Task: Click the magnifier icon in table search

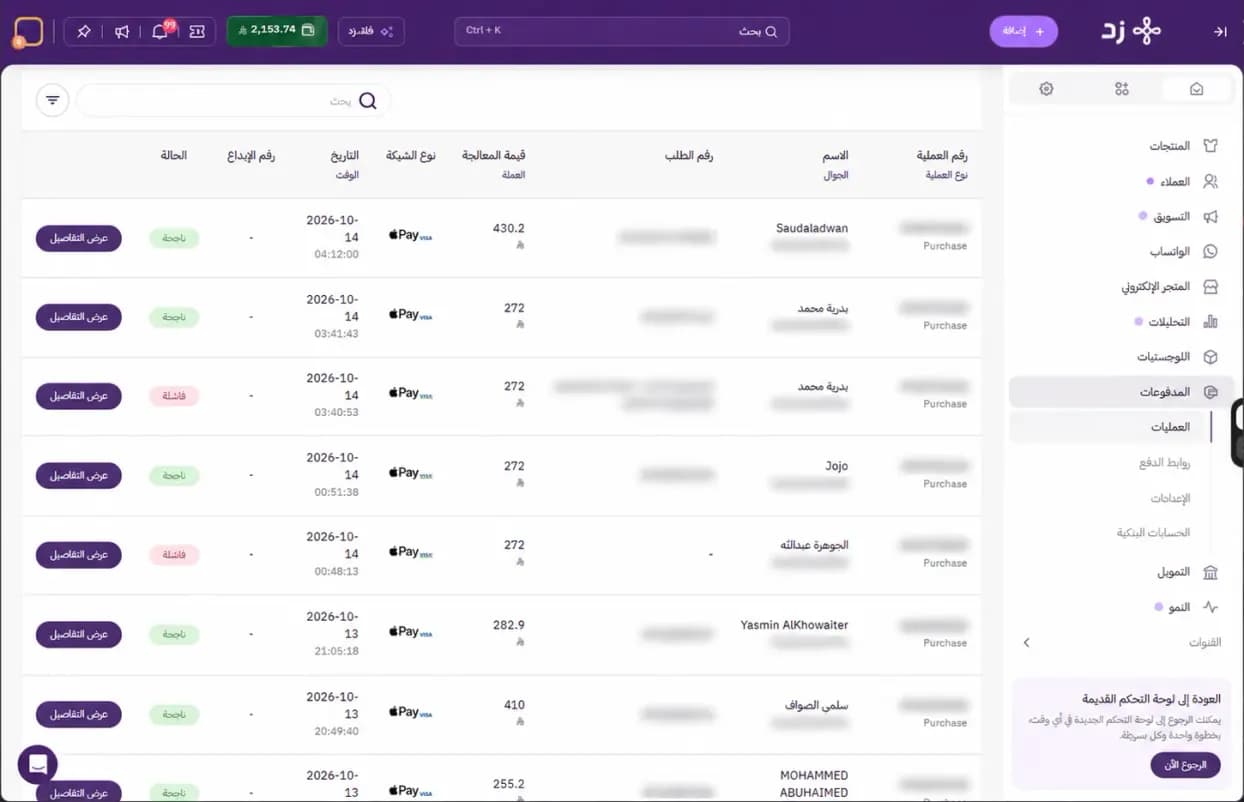Action: [368, 101]
